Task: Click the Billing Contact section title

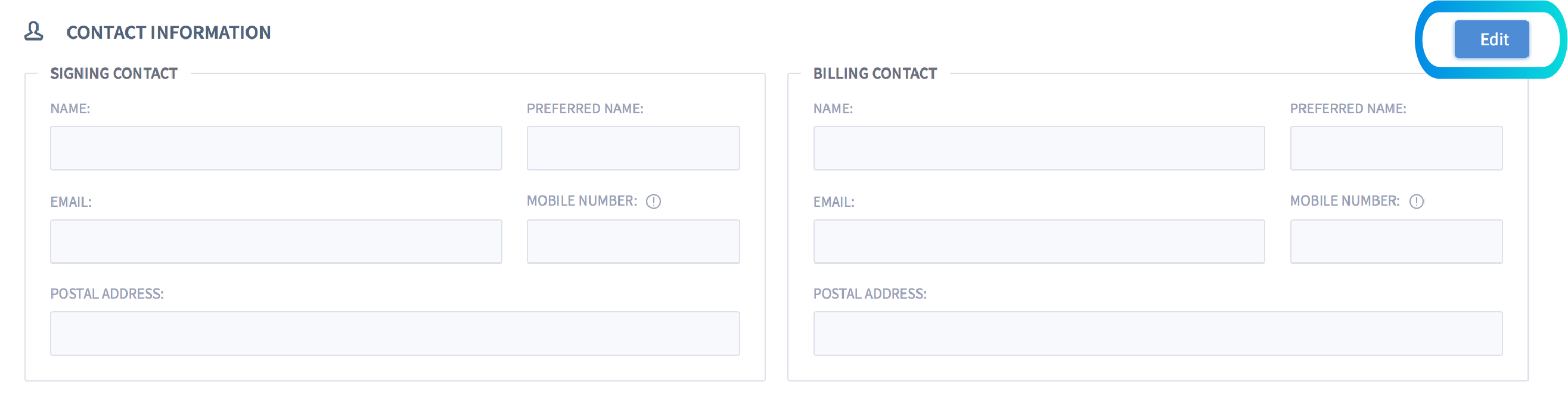Action: (x=875, y=74)
